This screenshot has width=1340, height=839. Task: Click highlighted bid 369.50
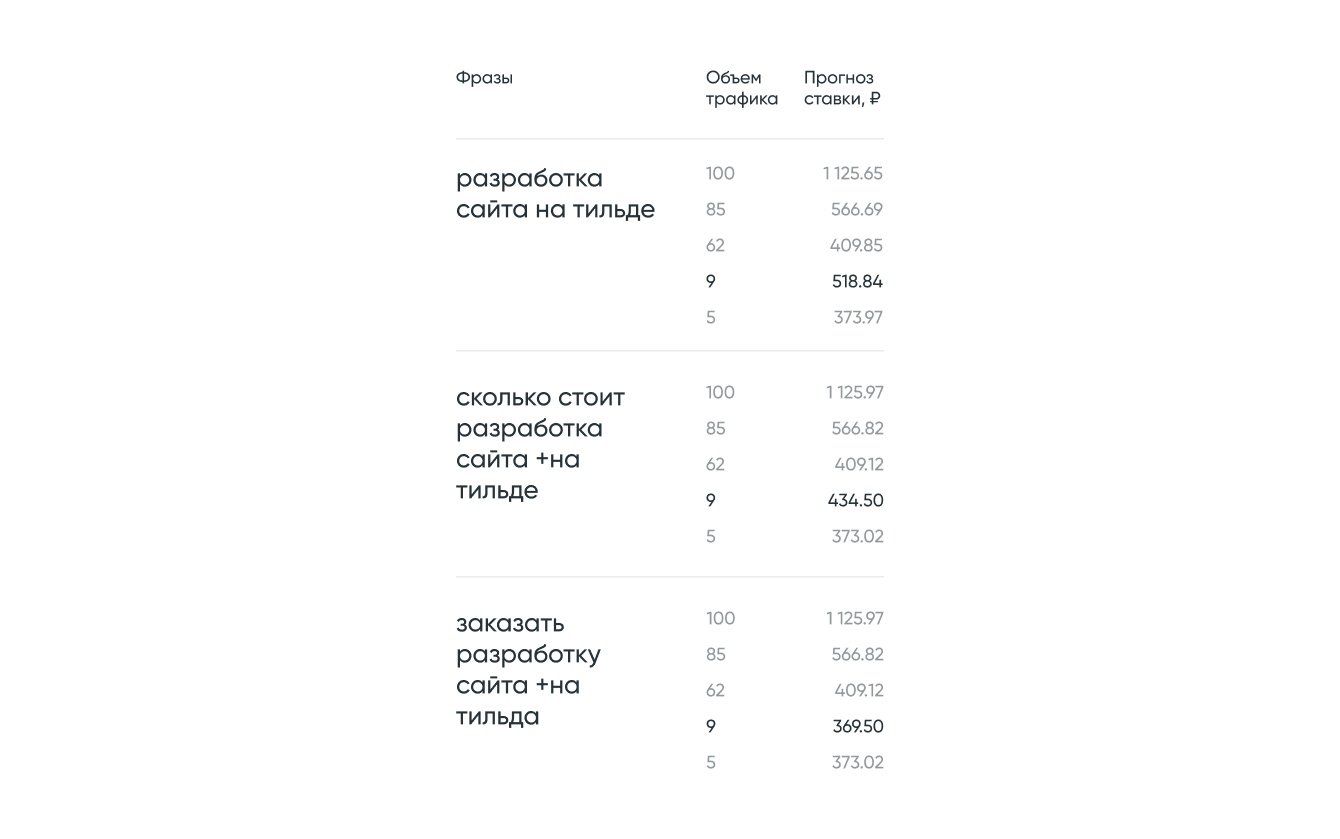coord(857,727)
